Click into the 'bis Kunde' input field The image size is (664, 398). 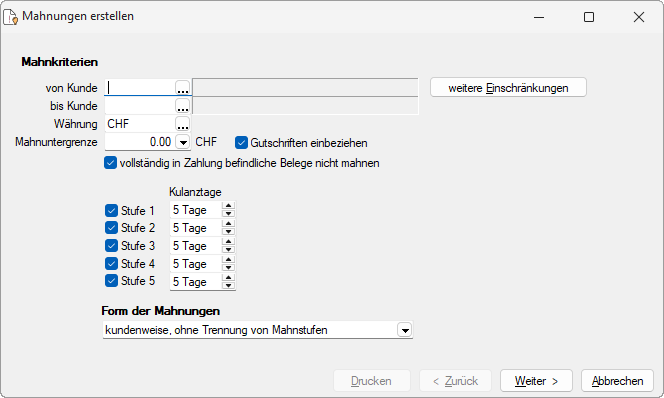(140, 106)
